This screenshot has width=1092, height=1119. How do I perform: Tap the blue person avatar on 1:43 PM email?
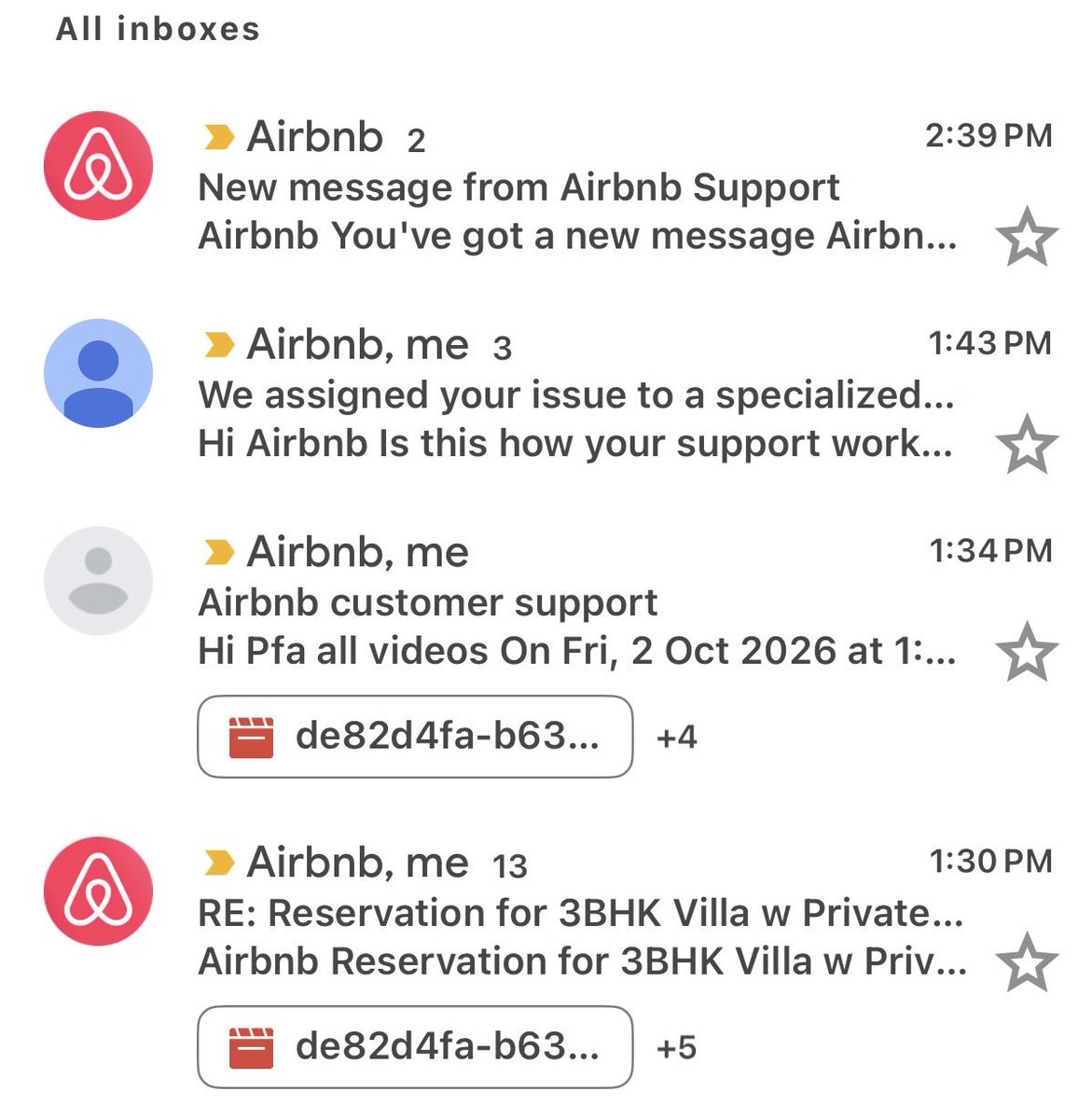point(98,373)
